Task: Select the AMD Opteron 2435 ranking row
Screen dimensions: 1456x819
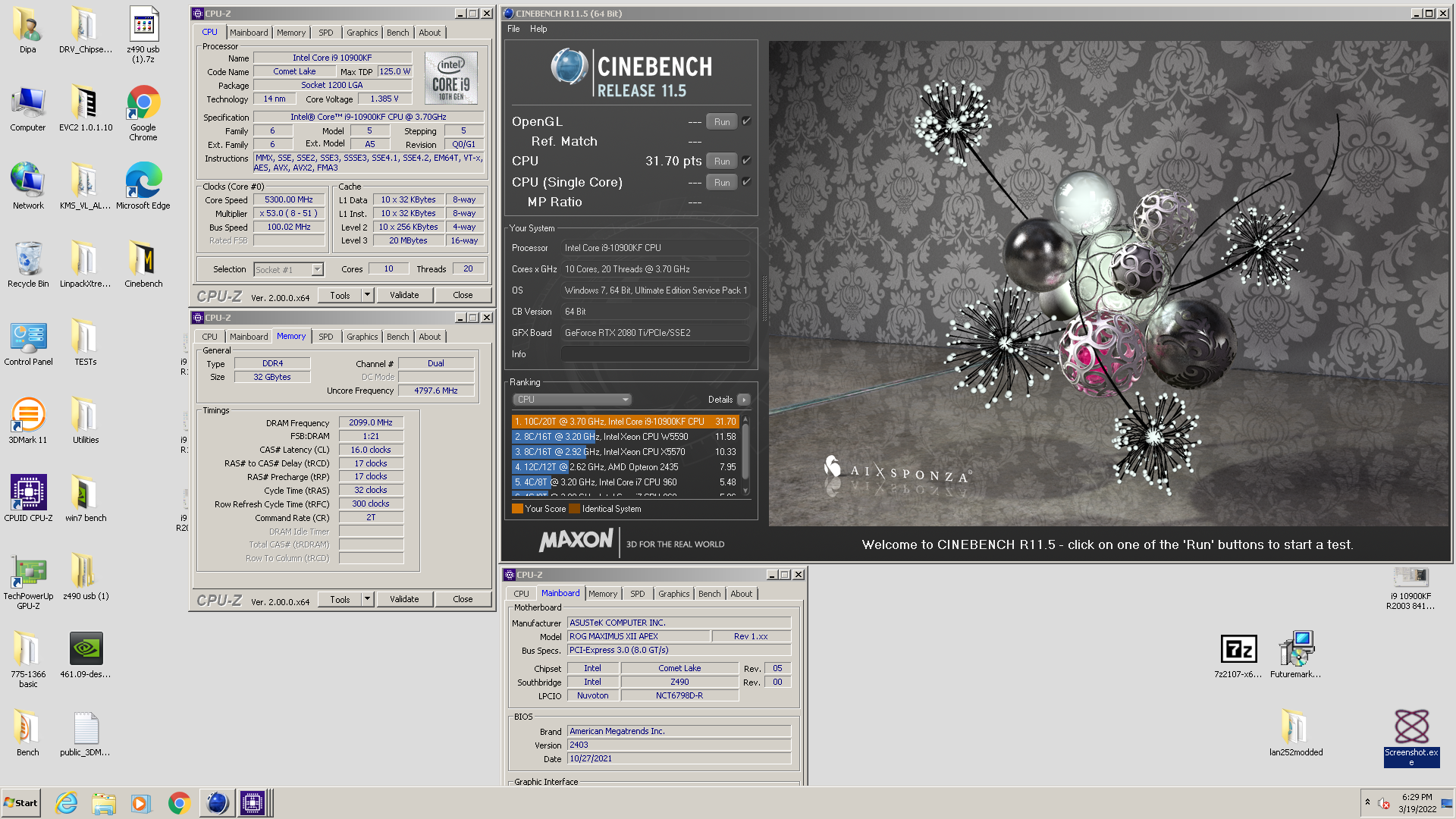Action: tap(626, 467)
